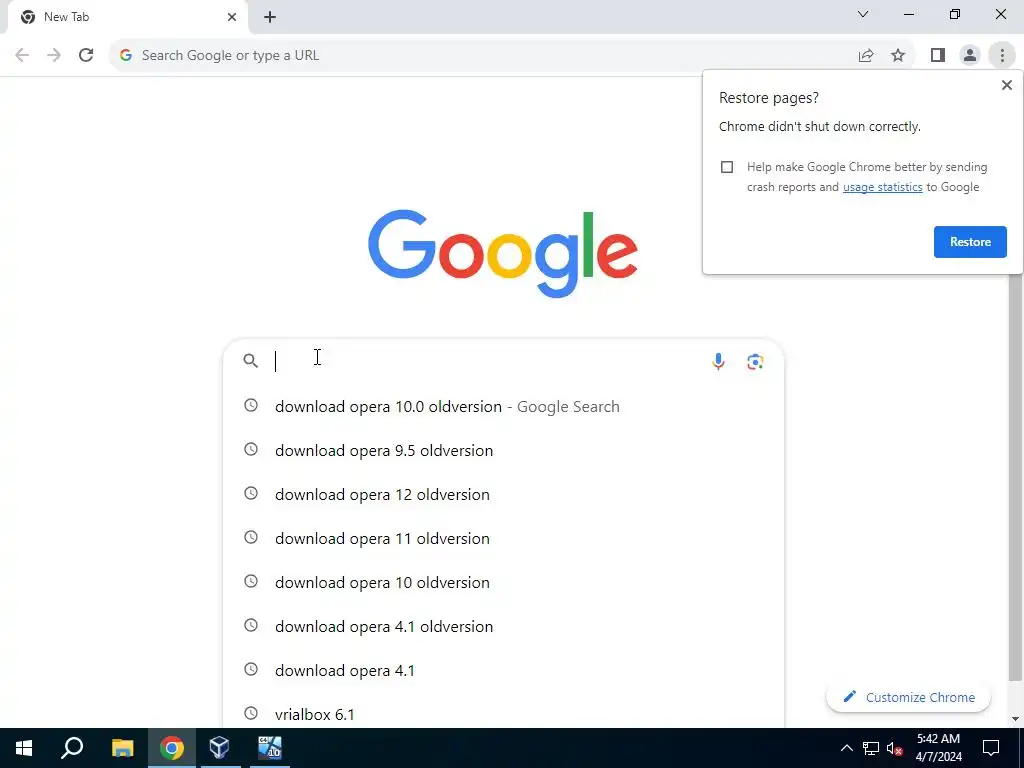Click the clock icon beside opera 9.5 suggestion
1024x768 pixels.
[x=251, y=449]
